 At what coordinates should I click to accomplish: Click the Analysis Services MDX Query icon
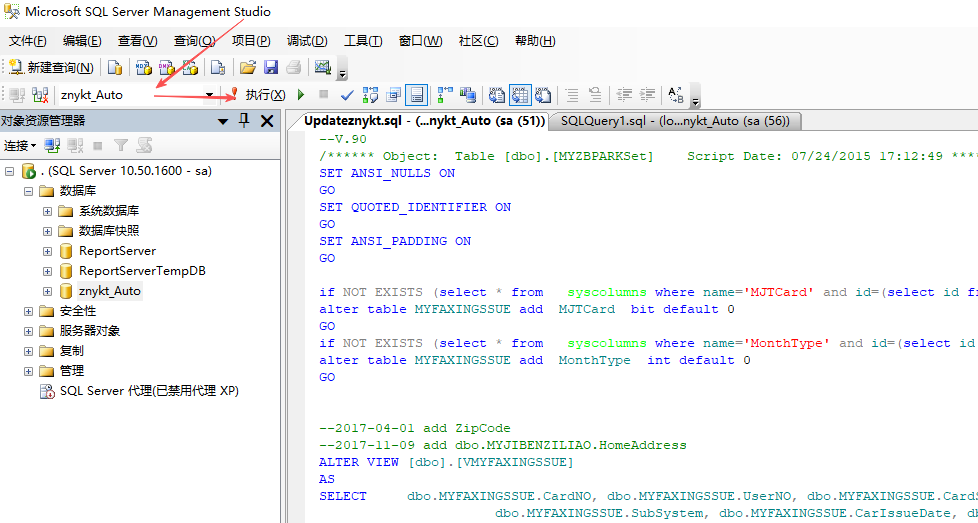tap(143, 67)
